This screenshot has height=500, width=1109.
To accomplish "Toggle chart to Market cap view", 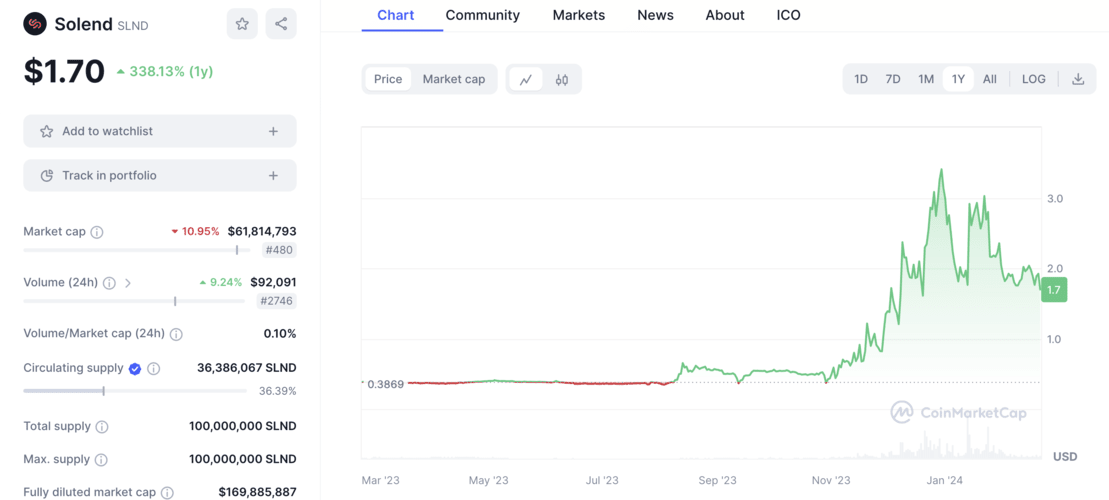I will tap(453, 79).
